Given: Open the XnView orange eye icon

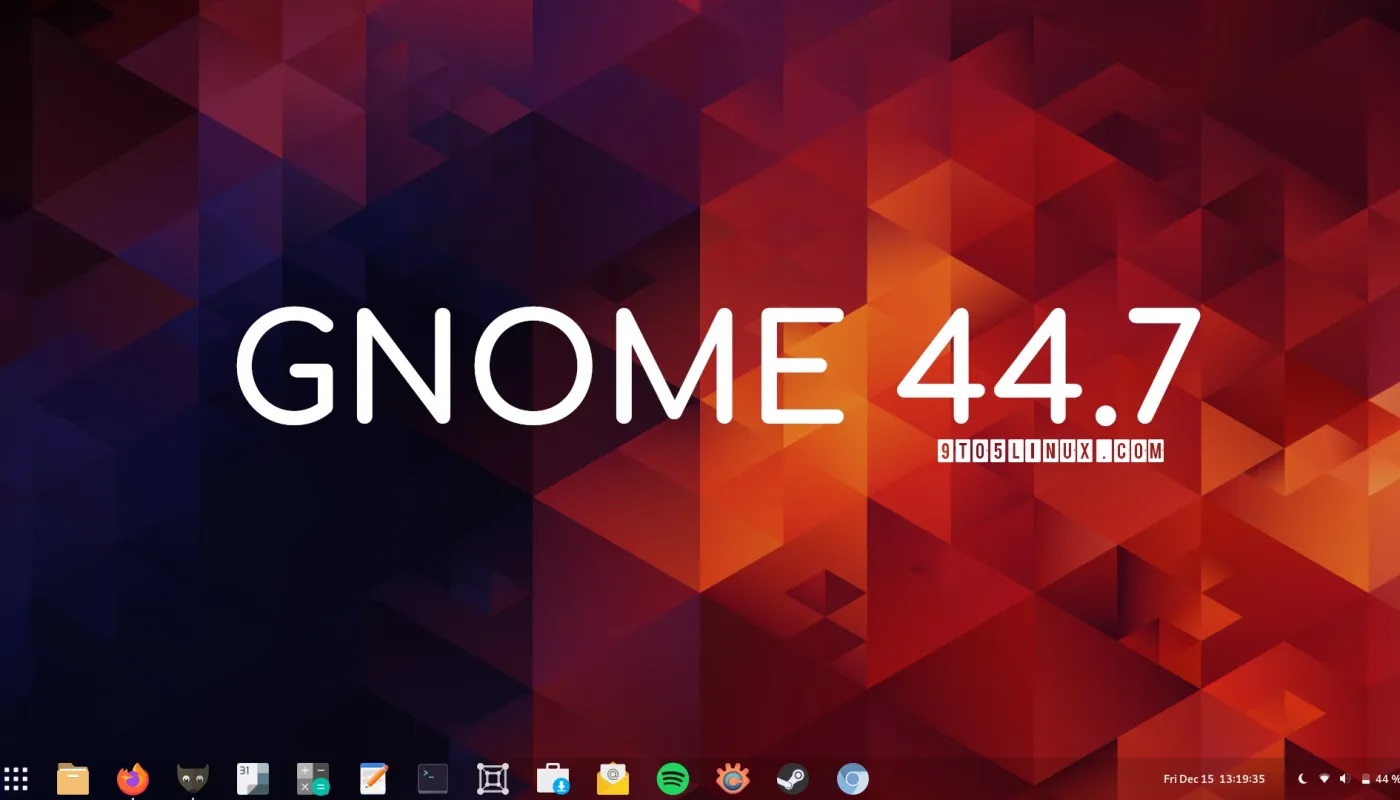Looking at the screenshot, I should coord(733,779).
